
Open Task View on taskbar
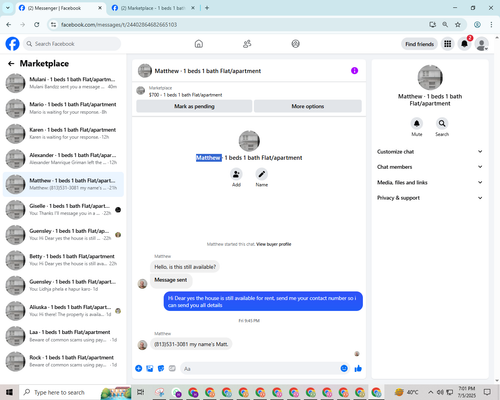point(141,392)
